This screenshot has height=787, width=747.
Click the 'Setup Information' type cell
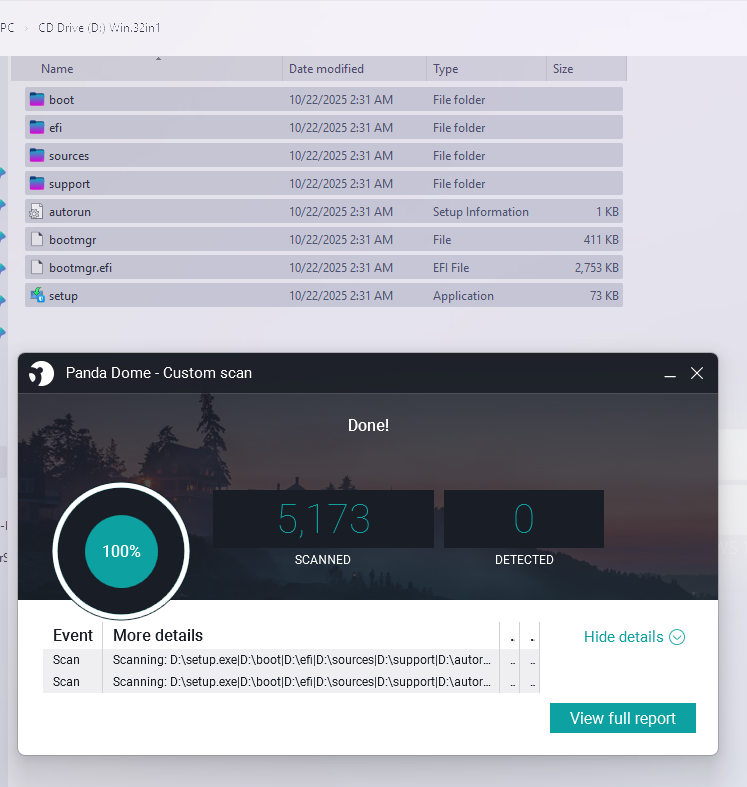coord(480,212)
